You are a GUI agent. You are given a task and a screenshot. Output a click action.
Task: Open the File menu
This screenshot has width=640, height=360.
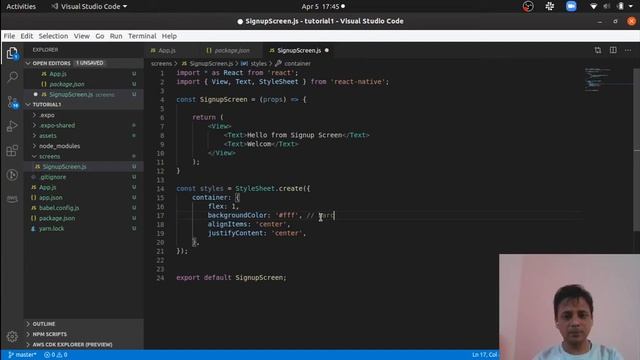pos(9,36)
